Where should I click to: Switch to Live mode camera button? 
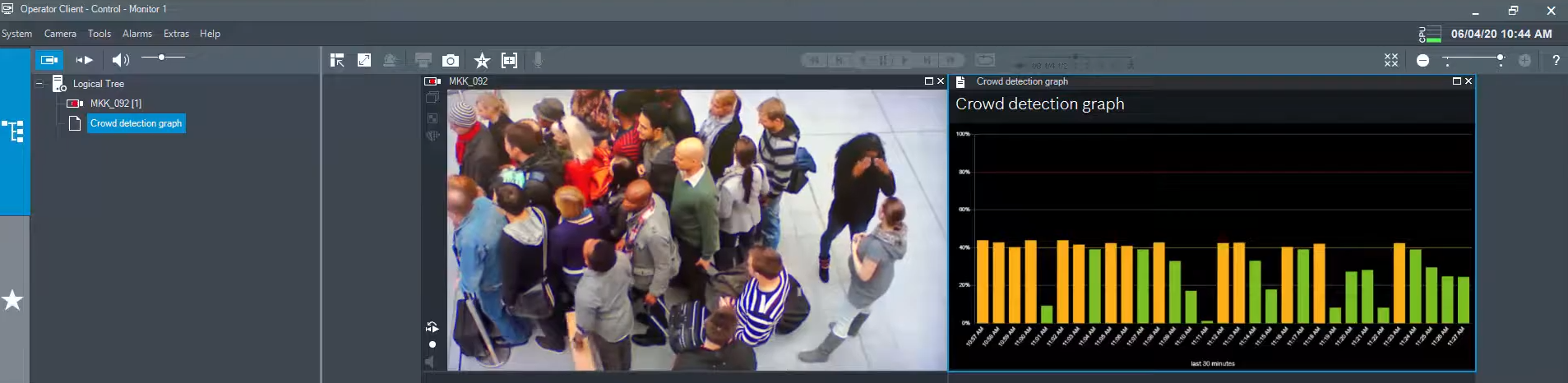(x=49, y=60)
